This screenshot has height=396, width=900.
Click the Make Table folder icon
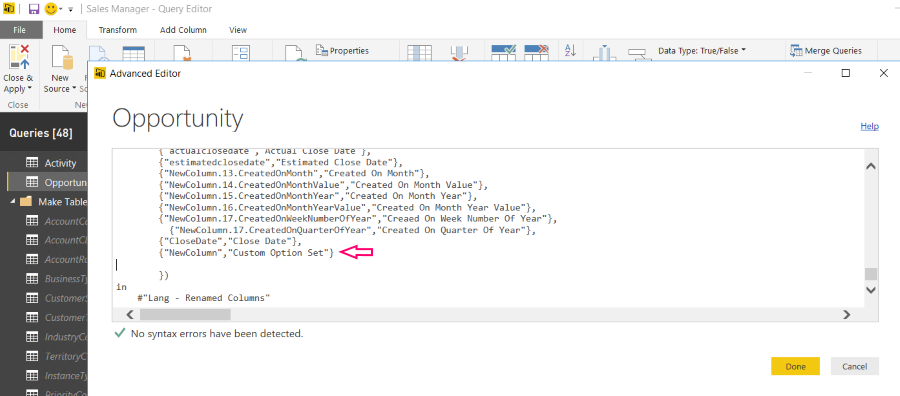click(x=26, y=201)
